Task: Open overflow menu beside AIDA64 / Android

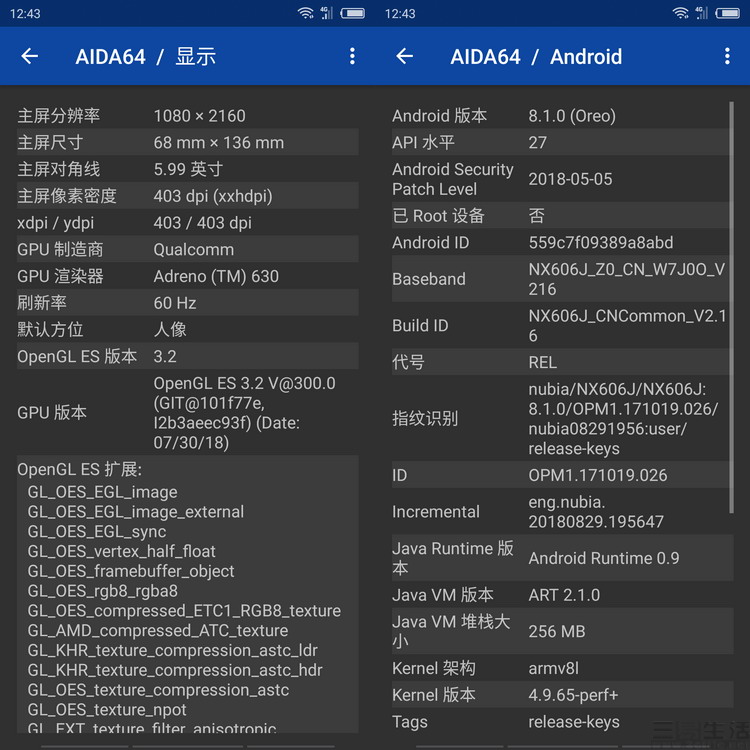Action: [x=727, y=57]
